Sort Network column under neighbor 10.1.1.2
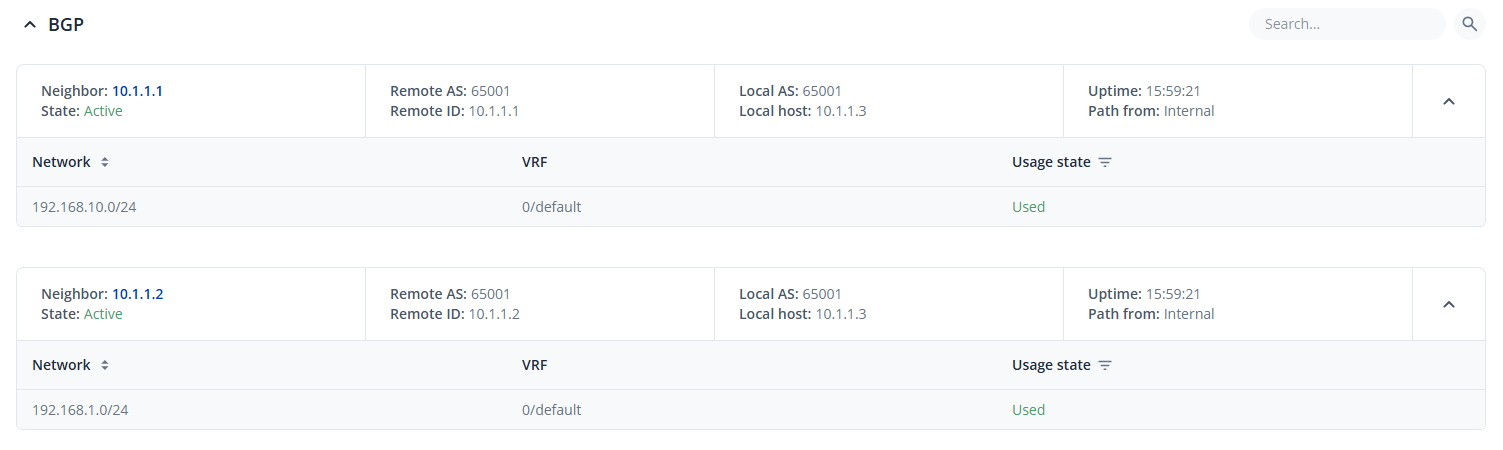Viewport: 1503px width, 450px height. click(x=104, y=365)
